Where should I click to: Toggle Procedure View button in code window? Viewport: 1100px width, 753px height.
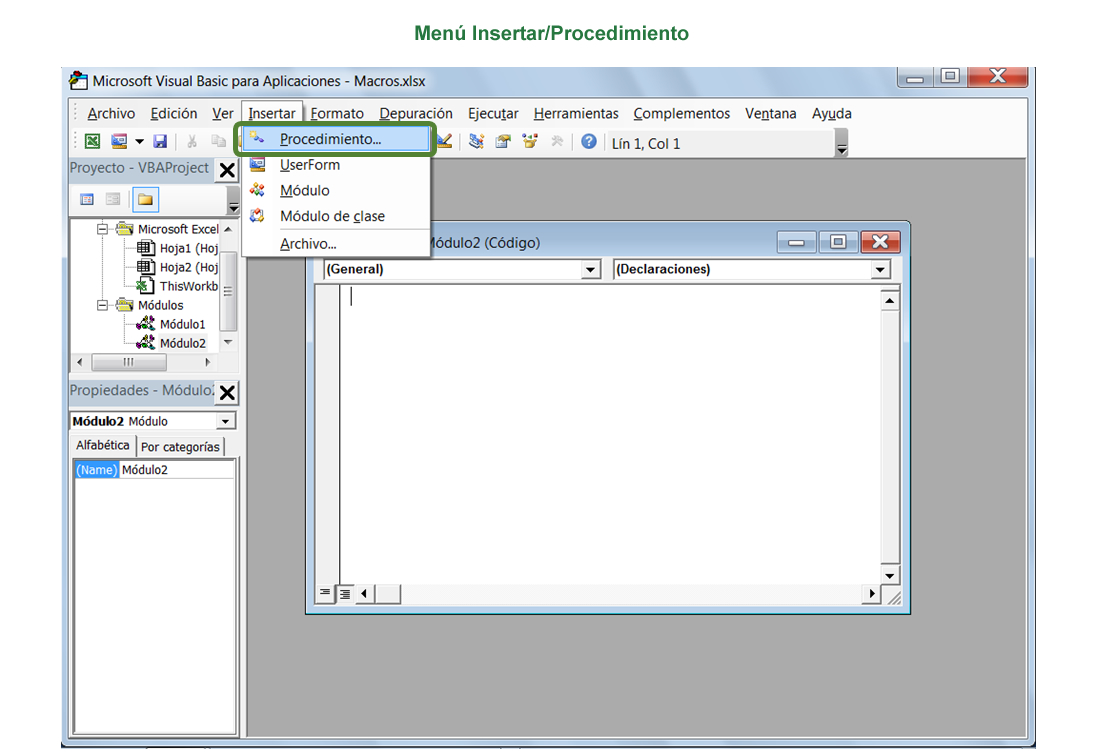coord(324,593)
